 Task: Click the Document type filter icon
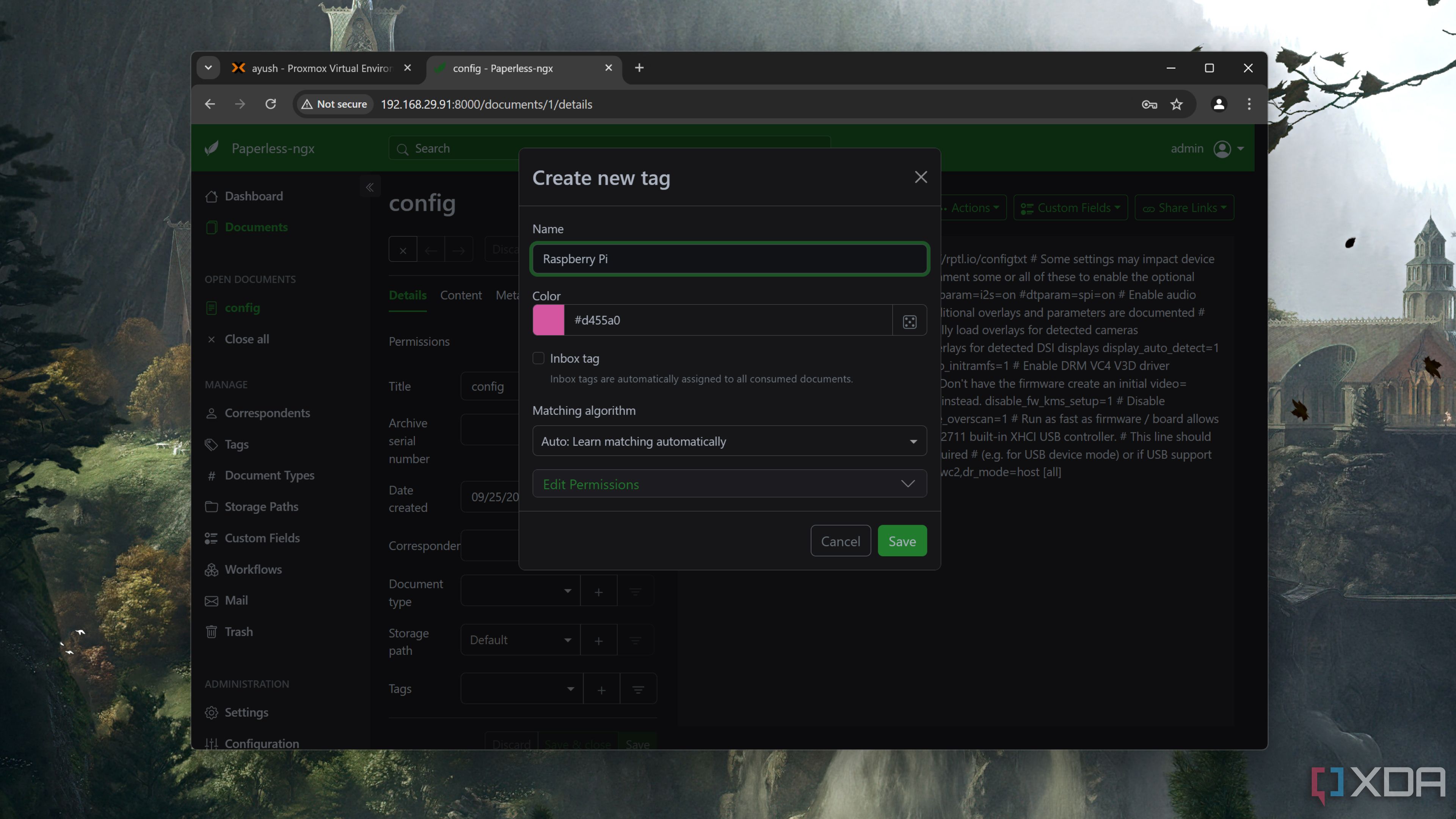[635, 591]
